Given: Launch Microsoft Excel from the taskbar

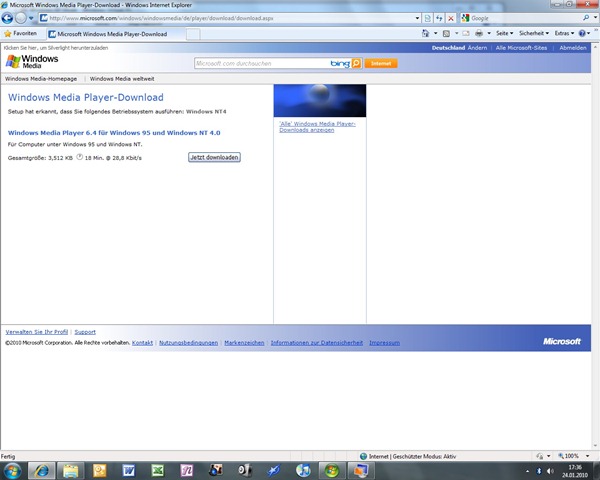Looking at the screenshot, I should coord(158,470).
